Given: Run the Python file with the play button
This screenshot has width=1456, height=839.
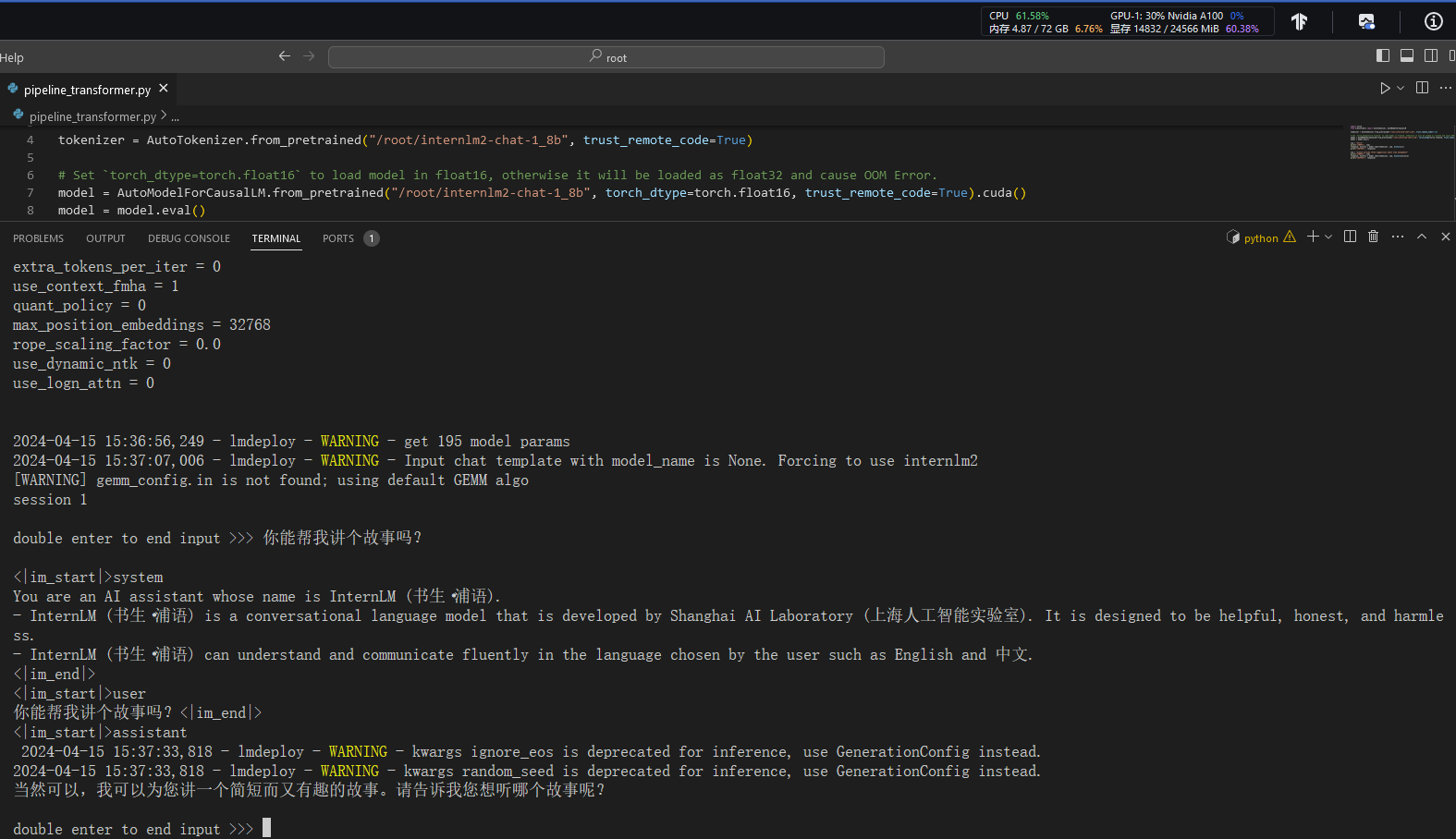Looking at the screenshot, I should click(x=1384, y=88).
